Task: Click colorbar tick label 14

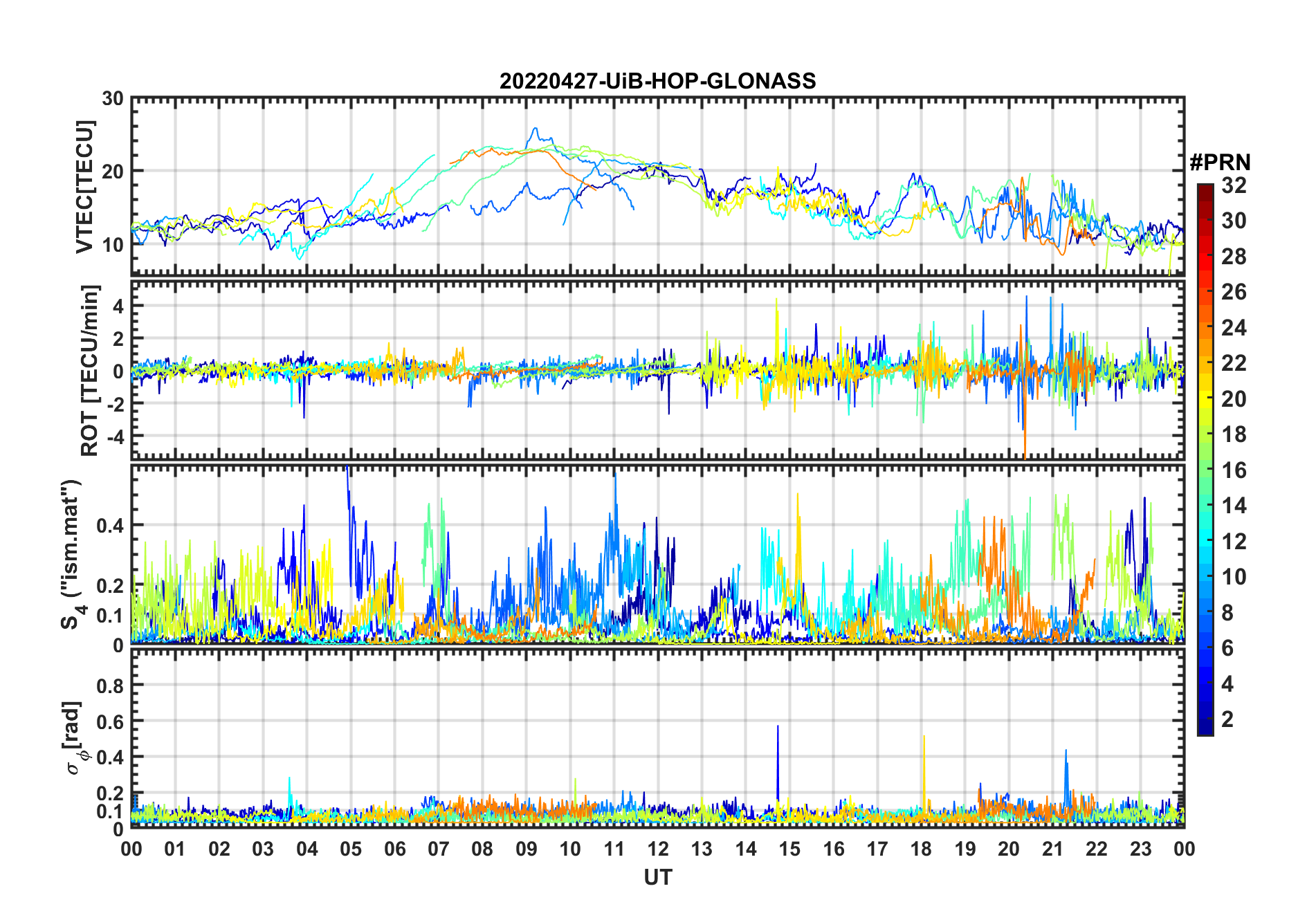Action: pos(1234,506)
